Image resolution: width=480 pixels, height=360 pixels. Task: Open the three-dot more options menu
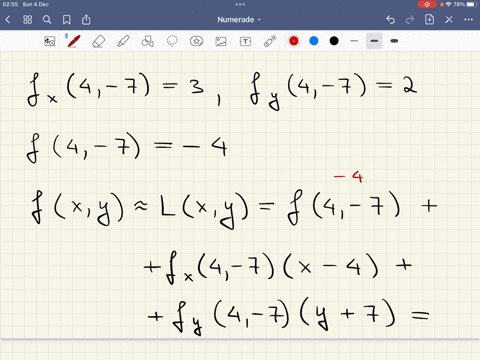(469, 20)
